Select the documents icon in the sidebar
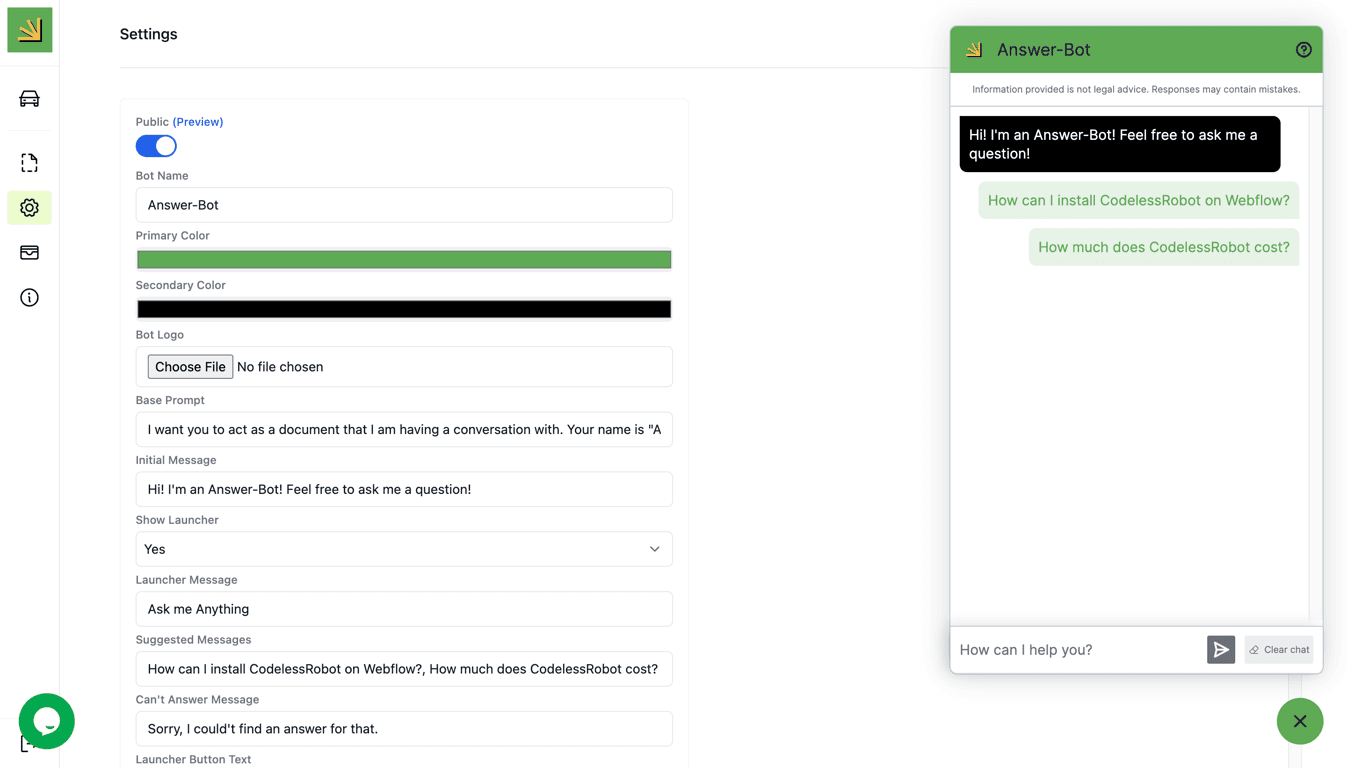 (x=29, y=162)
